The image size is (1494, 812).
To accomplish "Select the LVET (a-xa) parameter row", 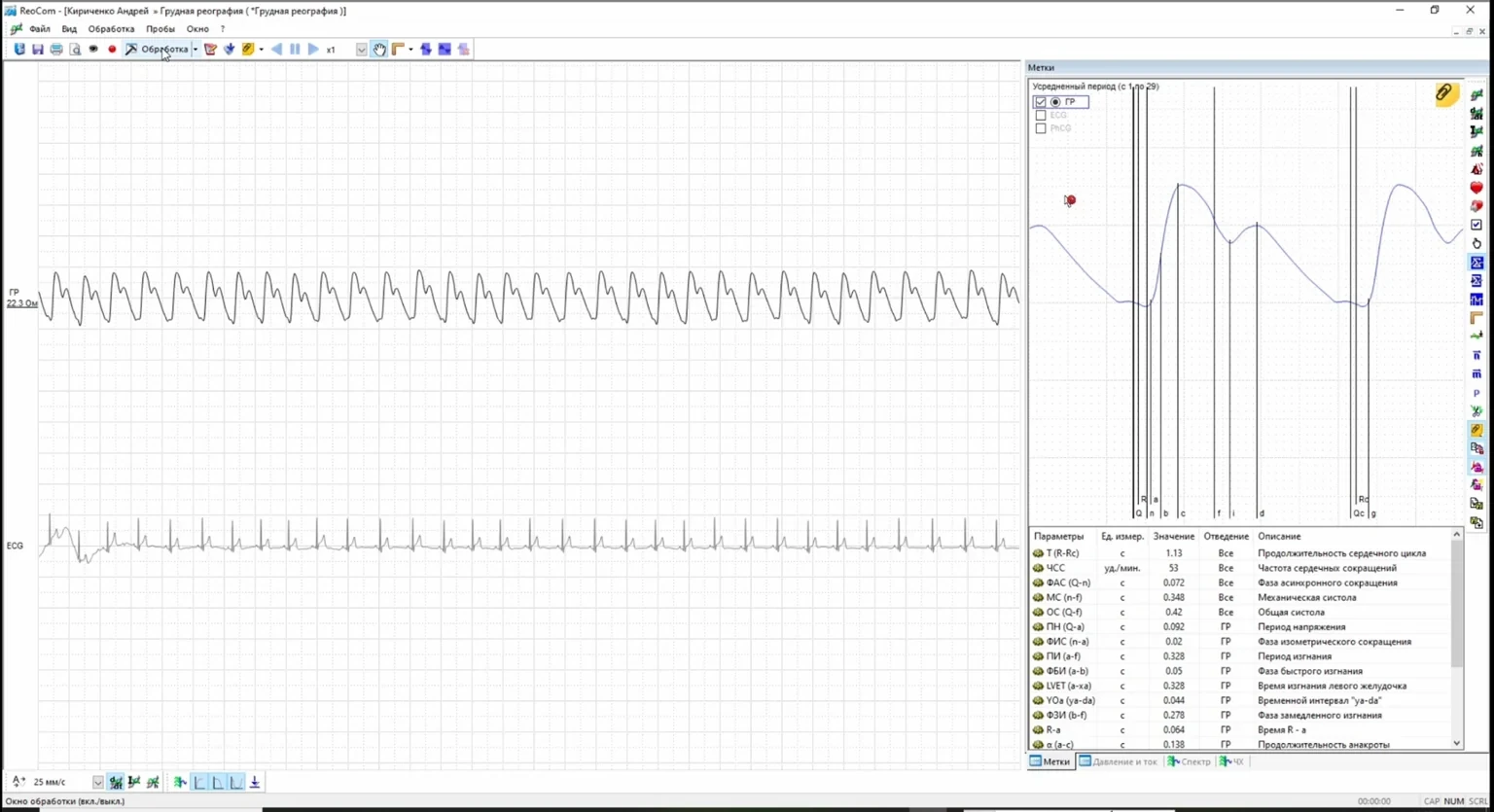I will click(x=1240, y=686).
